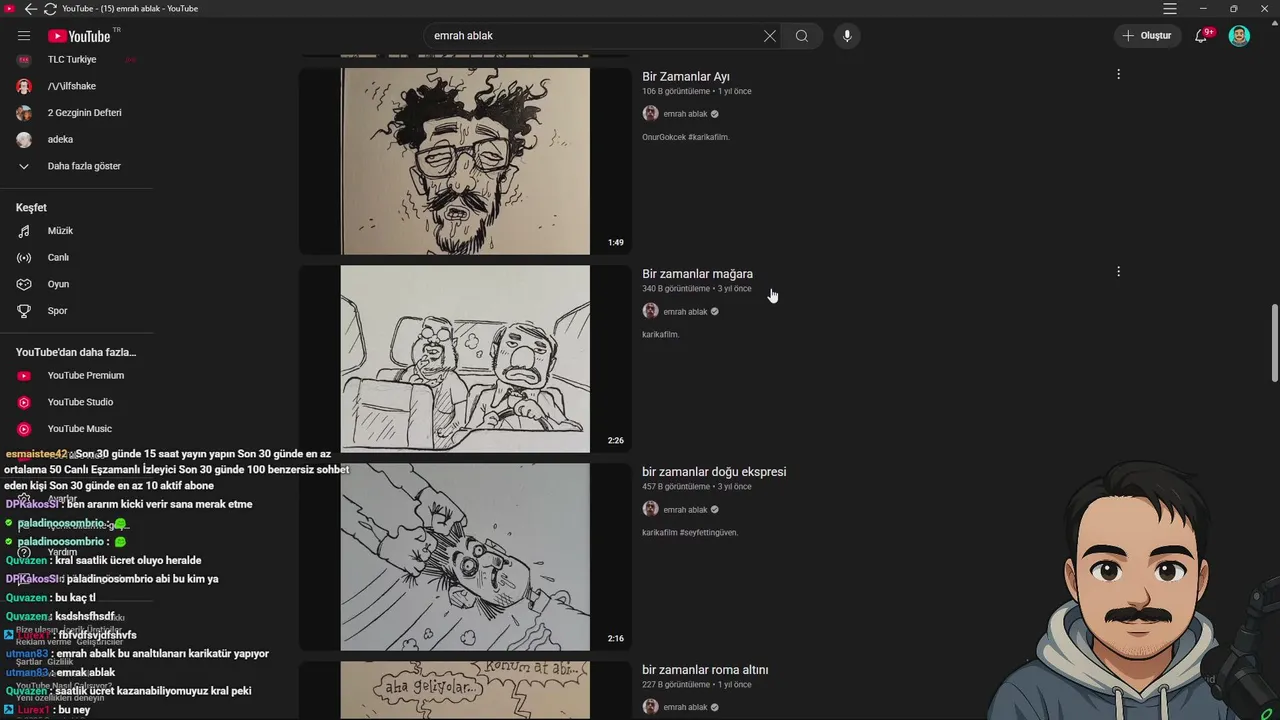1280x720 pixels.
Task: Open channel avatar under bir zamanlar doğu ekspresi
Action: click(650, 509)
